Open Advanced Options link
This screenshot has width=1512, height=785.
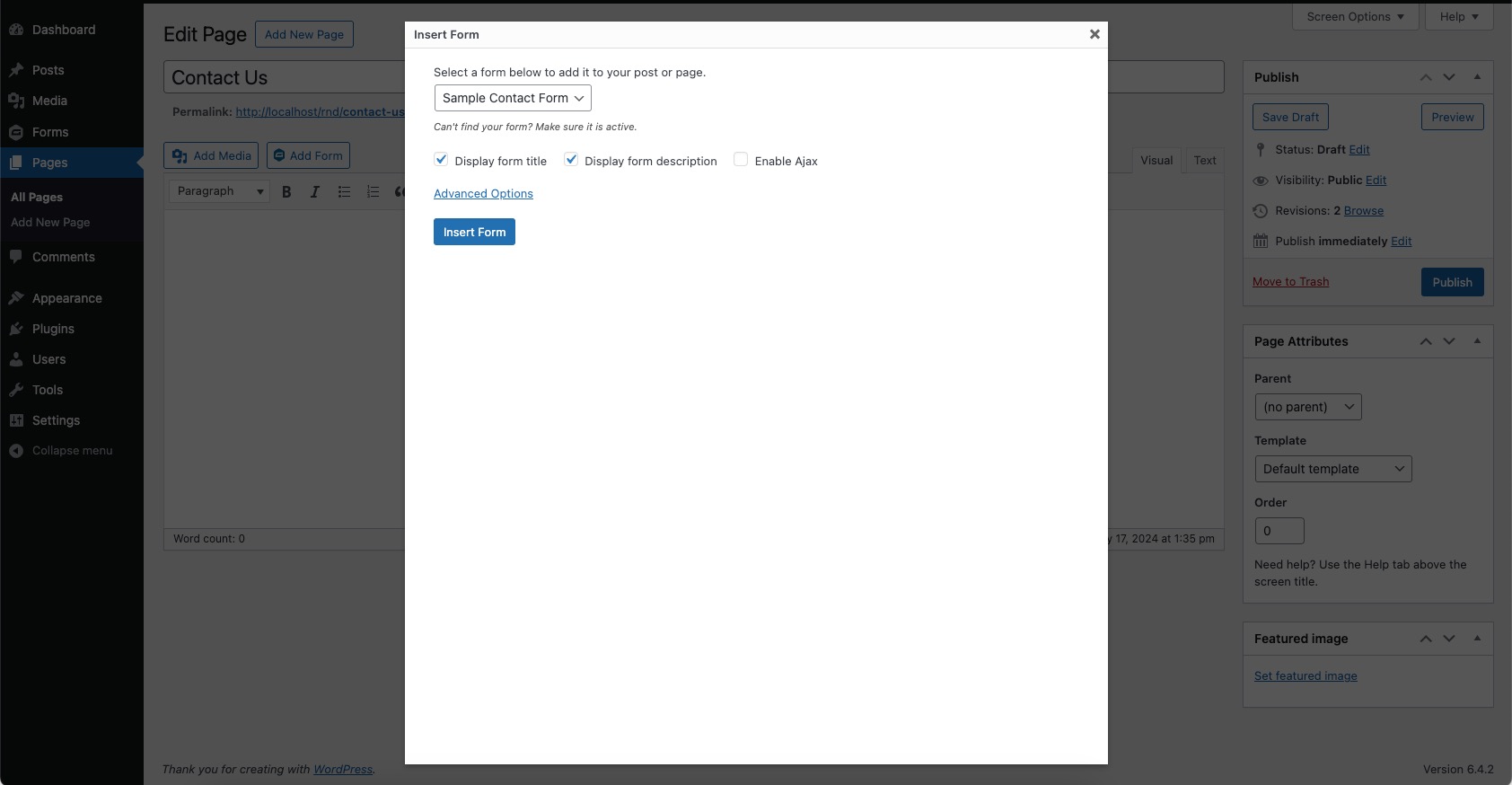pyautogui.click(x=483, y=193)
